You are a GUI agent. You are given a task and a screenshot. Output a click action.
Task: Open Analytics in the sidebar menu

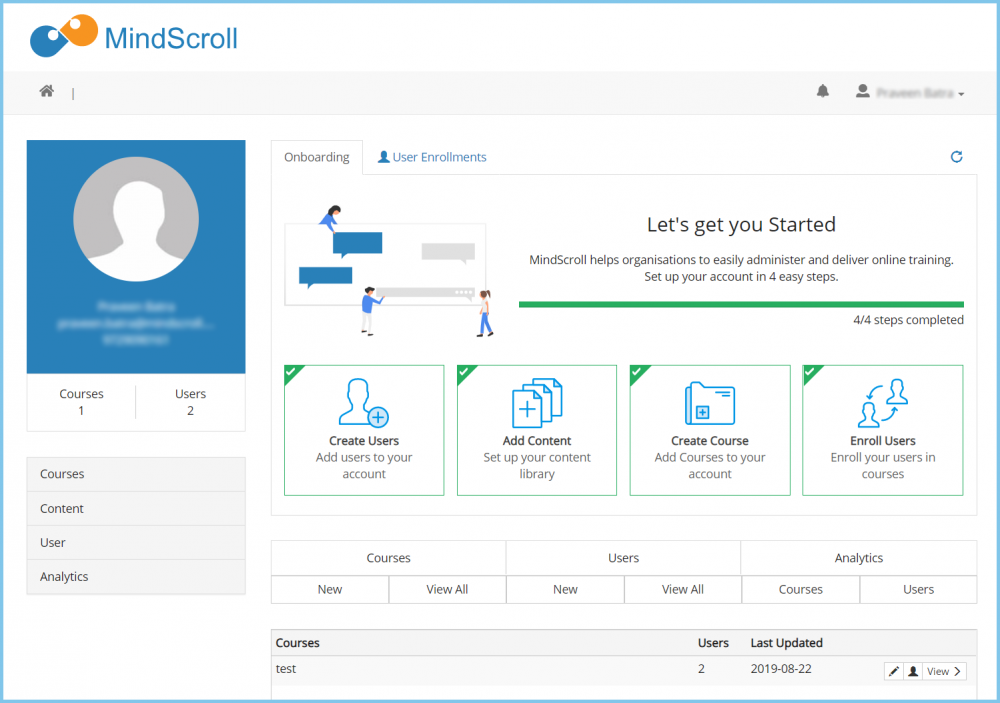tap(136, 577)
